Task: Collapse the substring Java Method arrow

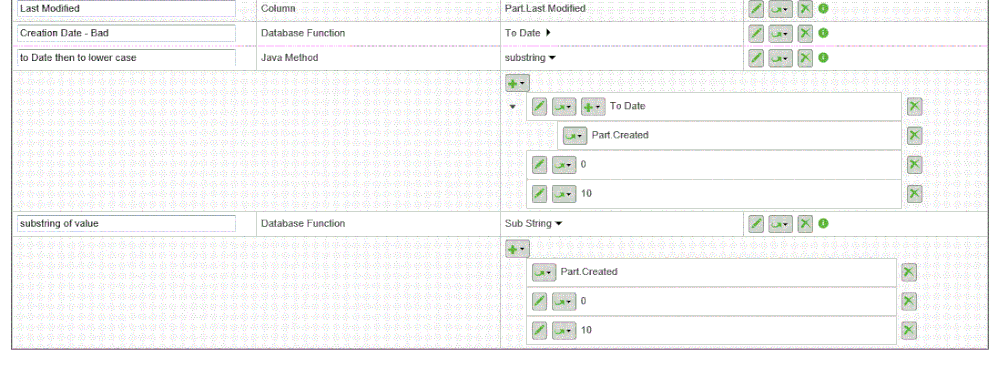Action: [552, 58]
